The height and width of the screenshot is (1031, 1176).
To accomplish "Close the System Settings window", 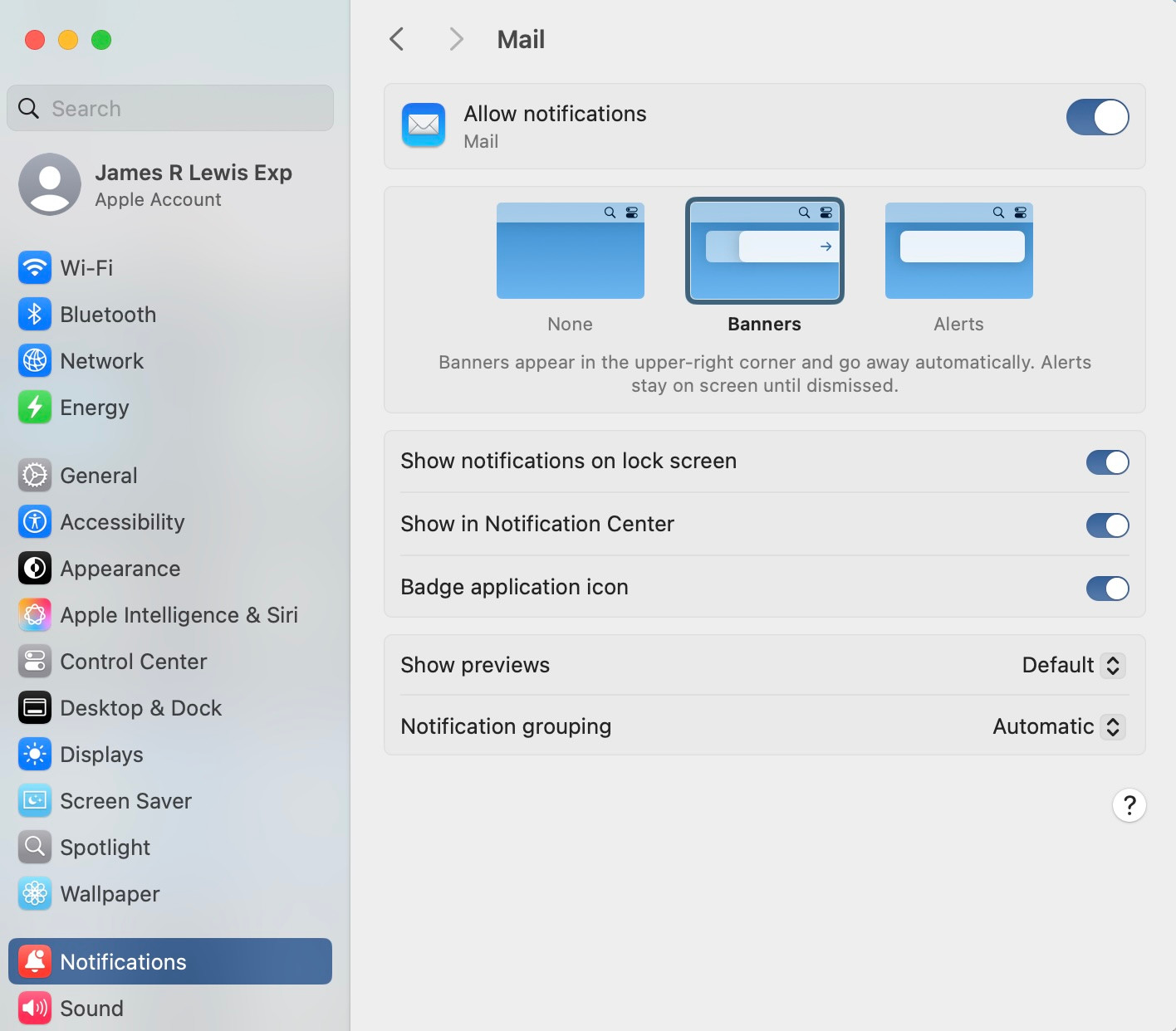I will pyautogui.click(x=35, y=40).
